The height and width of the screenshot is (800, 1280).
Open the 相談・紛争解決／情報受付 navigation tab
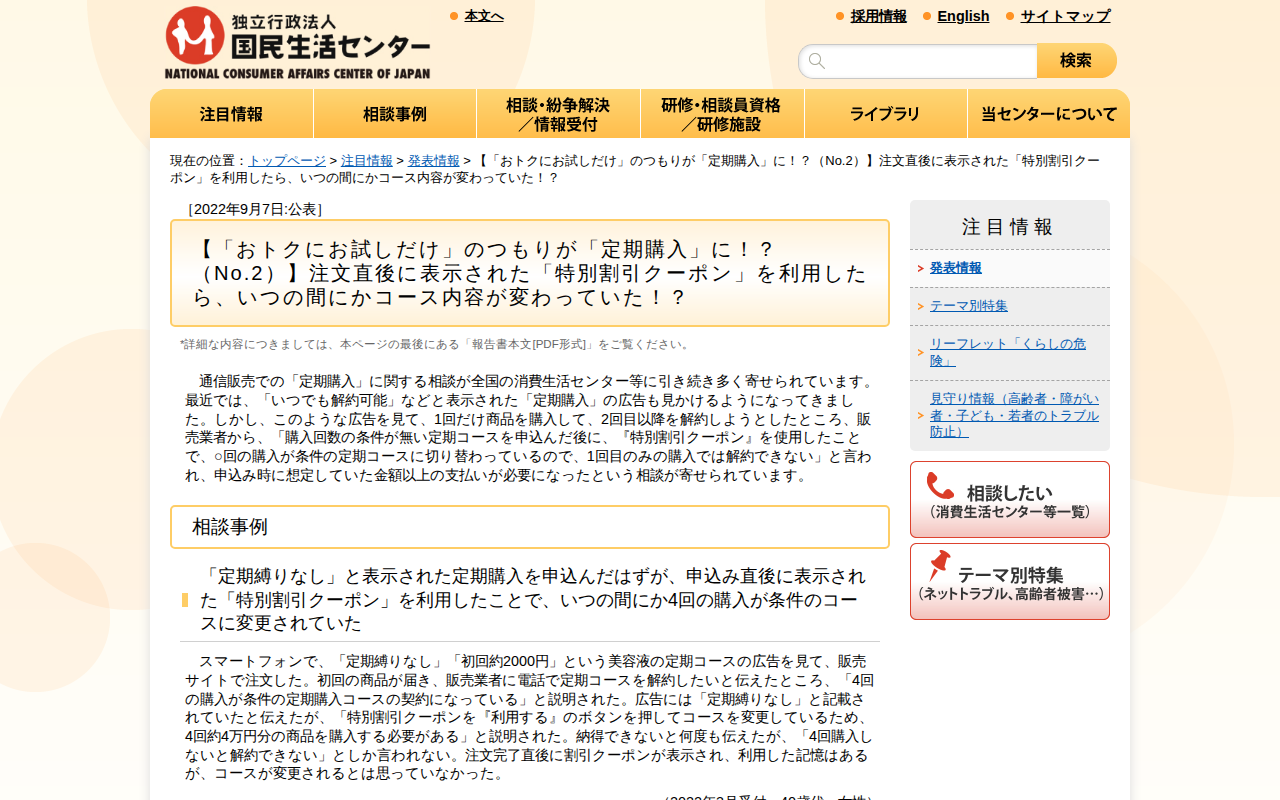(558, 114)
